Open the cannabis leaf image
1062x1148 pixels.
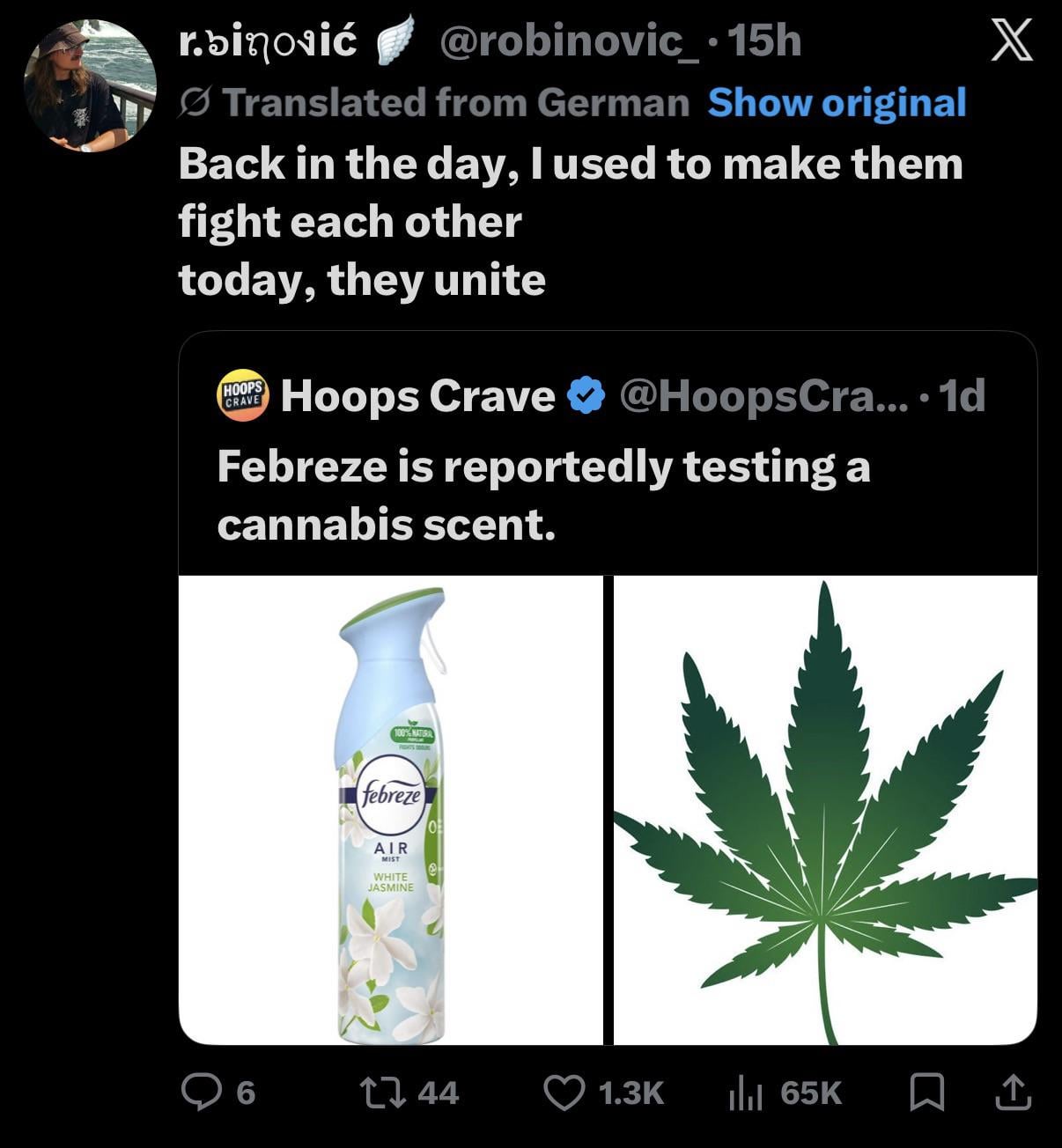point(825,810)
